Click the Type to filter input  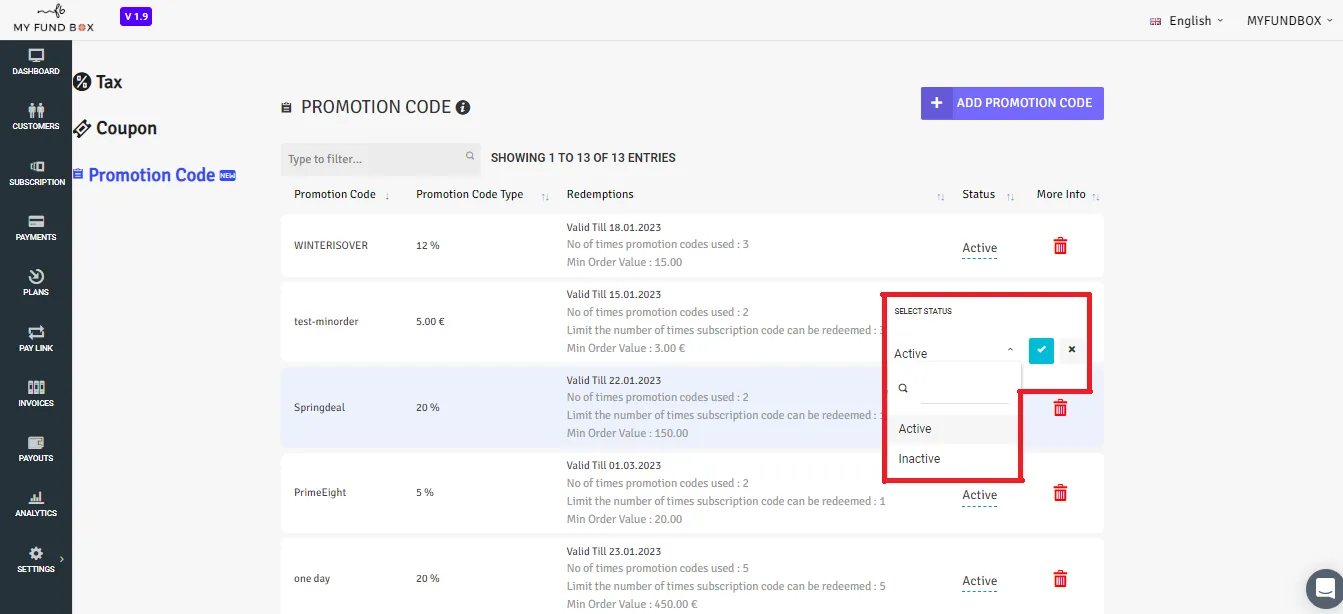[381, 159]
